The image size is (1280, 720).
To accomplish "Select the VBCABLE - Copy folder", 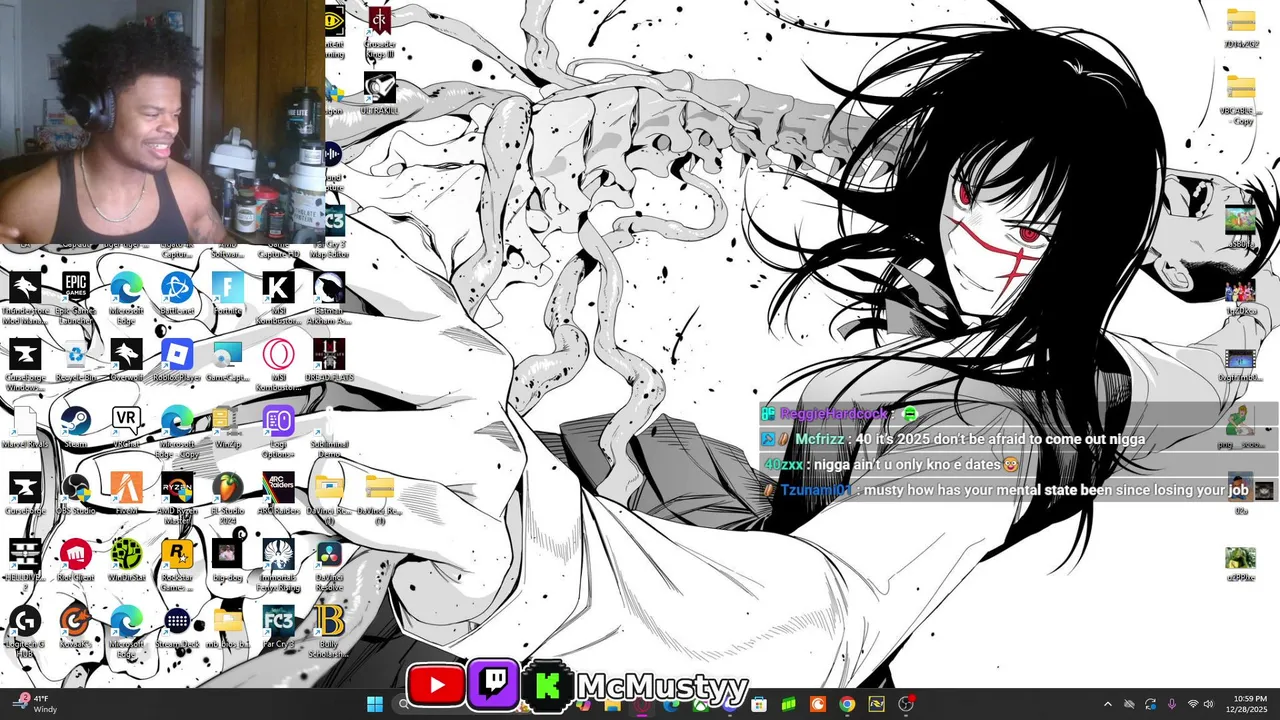I will [x=1241, y=100].
